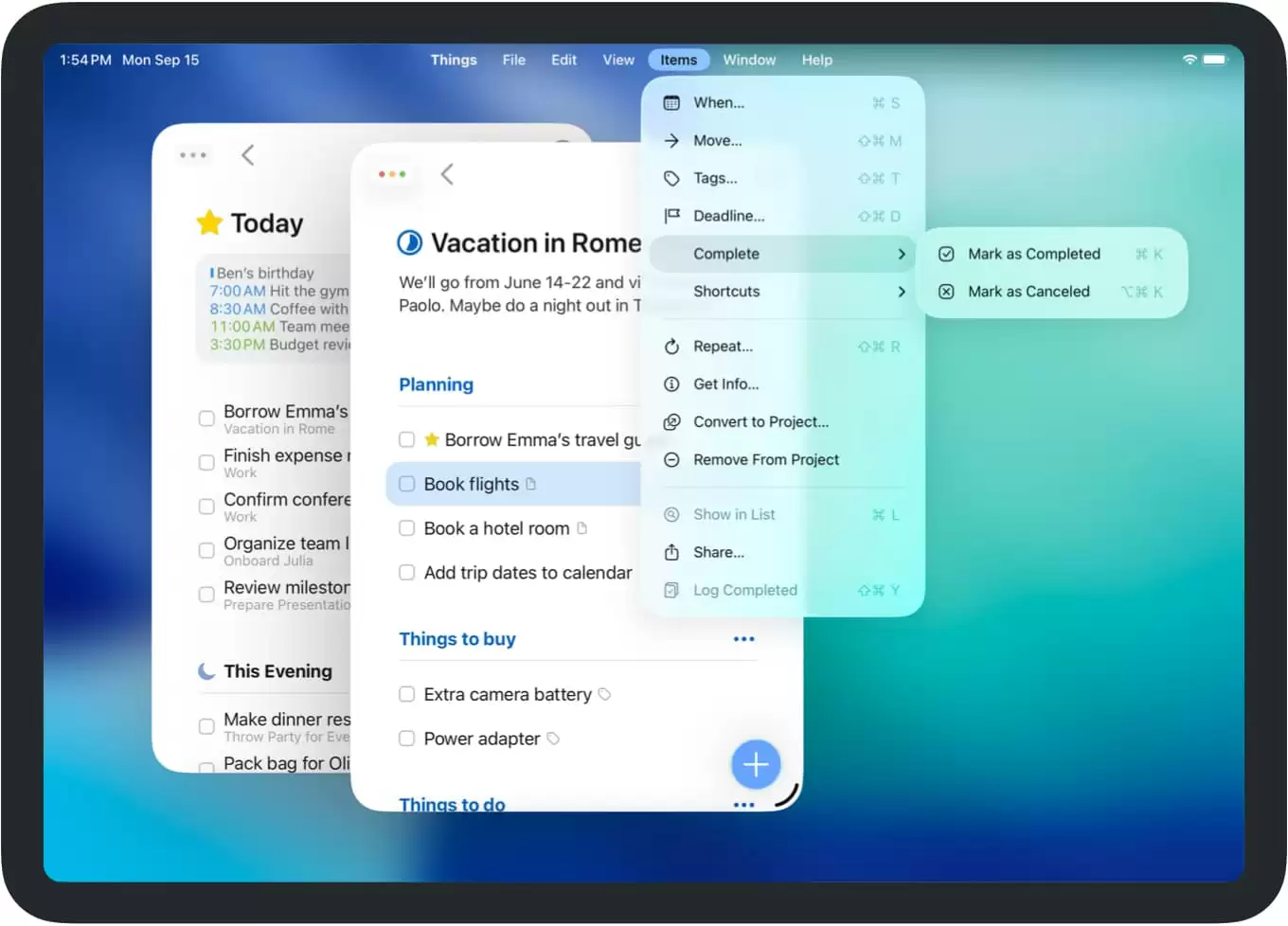Image resolution: width=1288 pixels, height=926 pixels.
Task: Click the X icon for Mark as Canceled
Action: (x=946, y=293)
